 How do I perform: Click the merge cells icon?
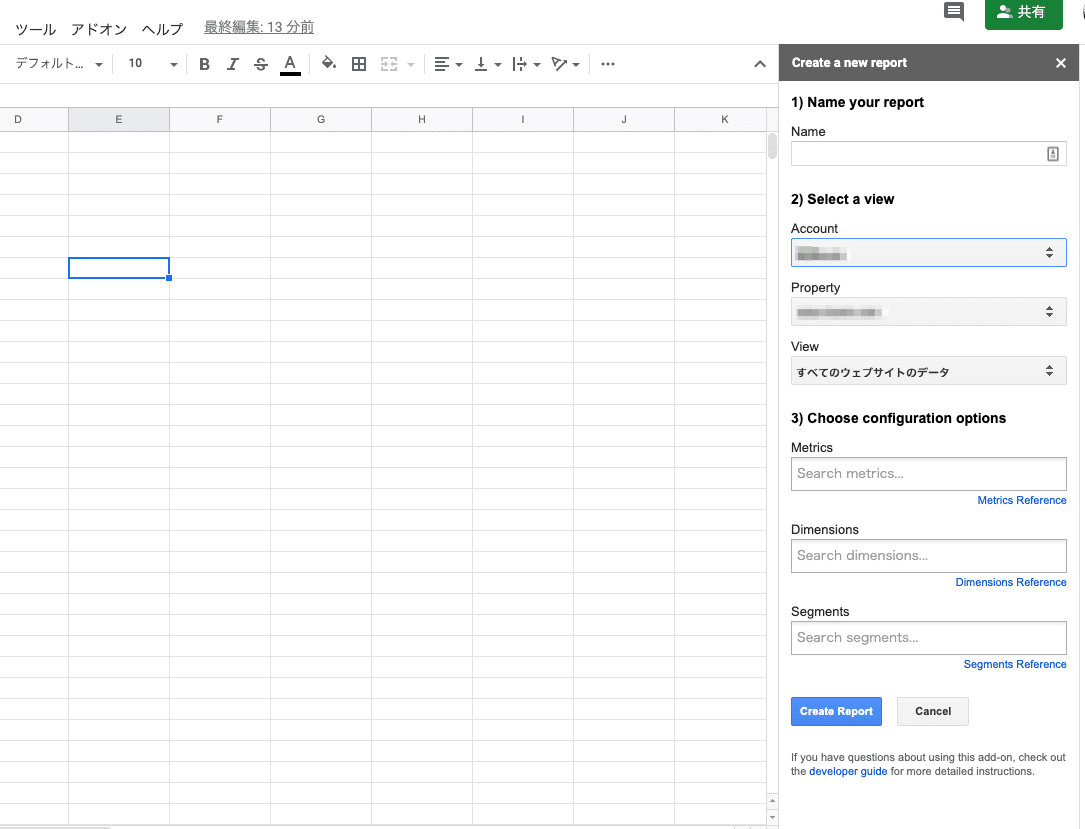click(389, 64)
